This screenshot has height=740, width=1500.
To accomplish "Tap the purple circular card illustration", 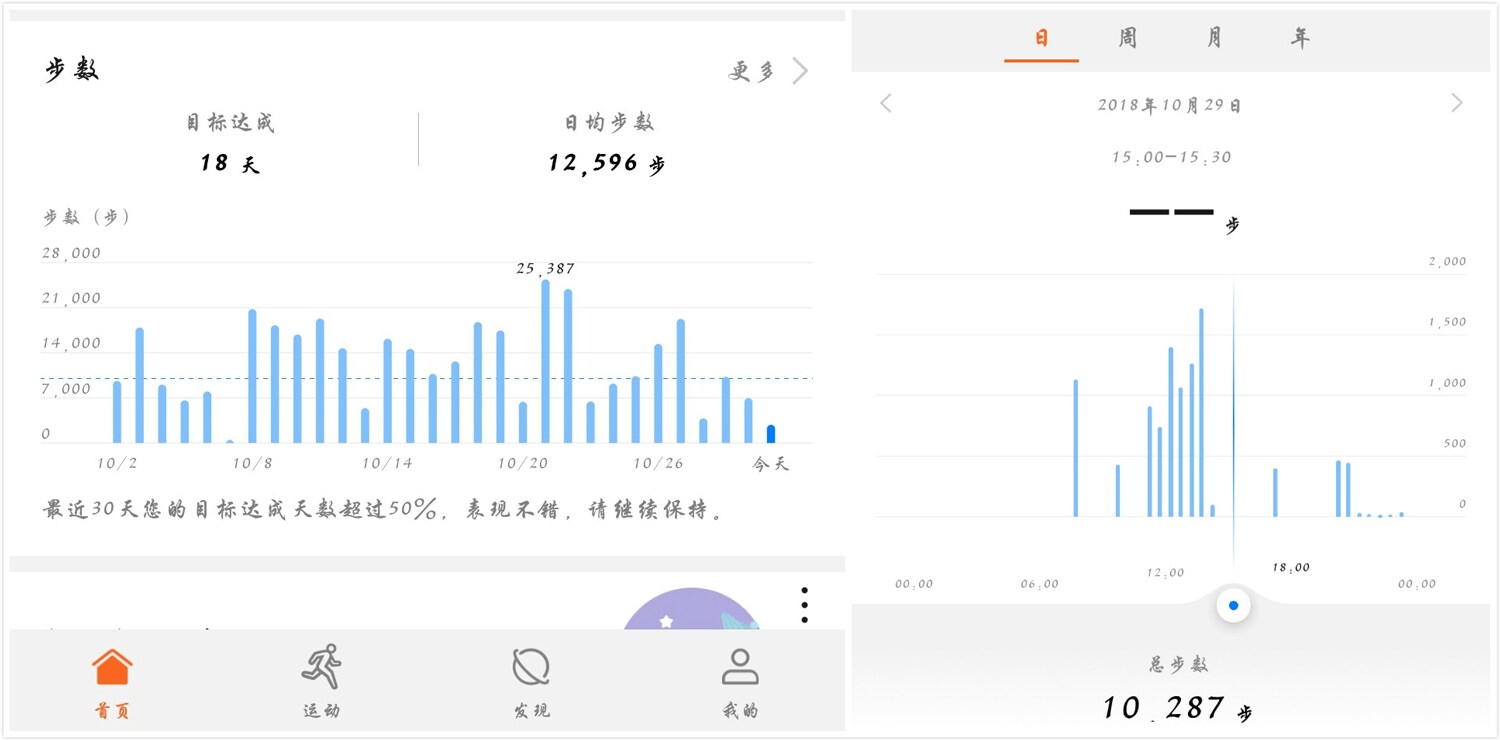I will (x=690, y=610).
